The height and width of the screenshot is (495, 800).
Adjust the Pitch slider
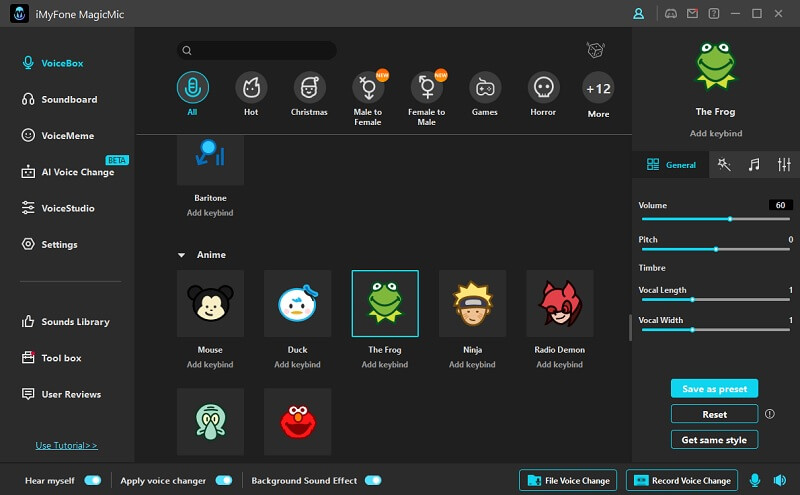(x=716, y=249)
